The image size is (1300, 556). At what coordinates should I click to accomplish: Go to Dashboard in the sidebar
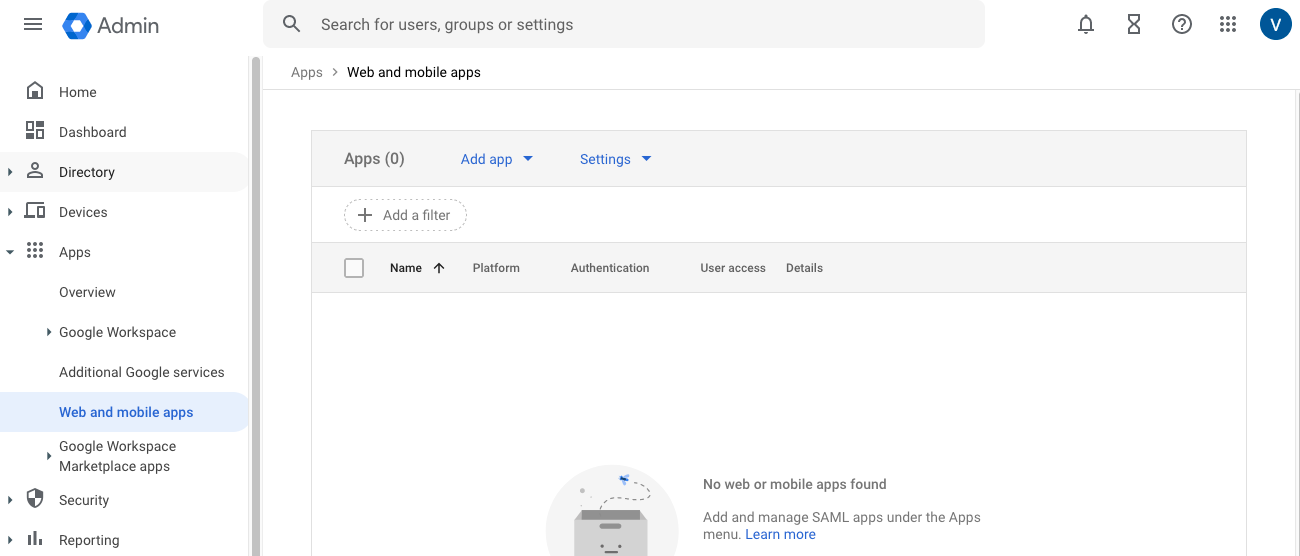[92, 132]
